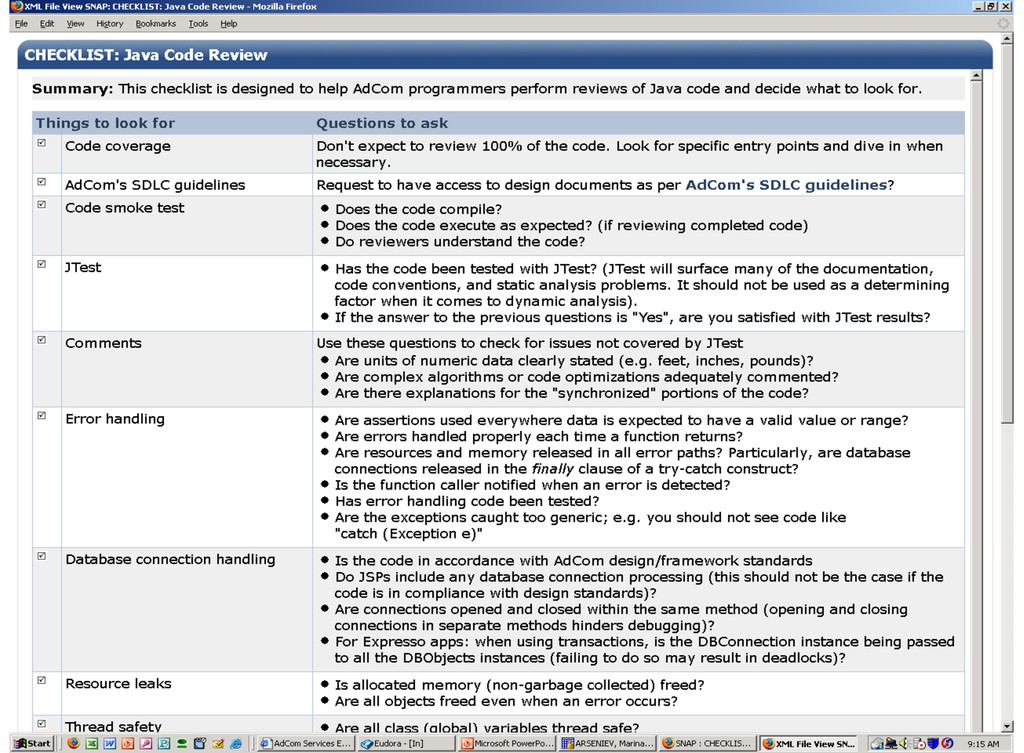The image size is (1024, 753).
Task: Launch Excel from the quick launch bar
Action: [x=91, y=743]
